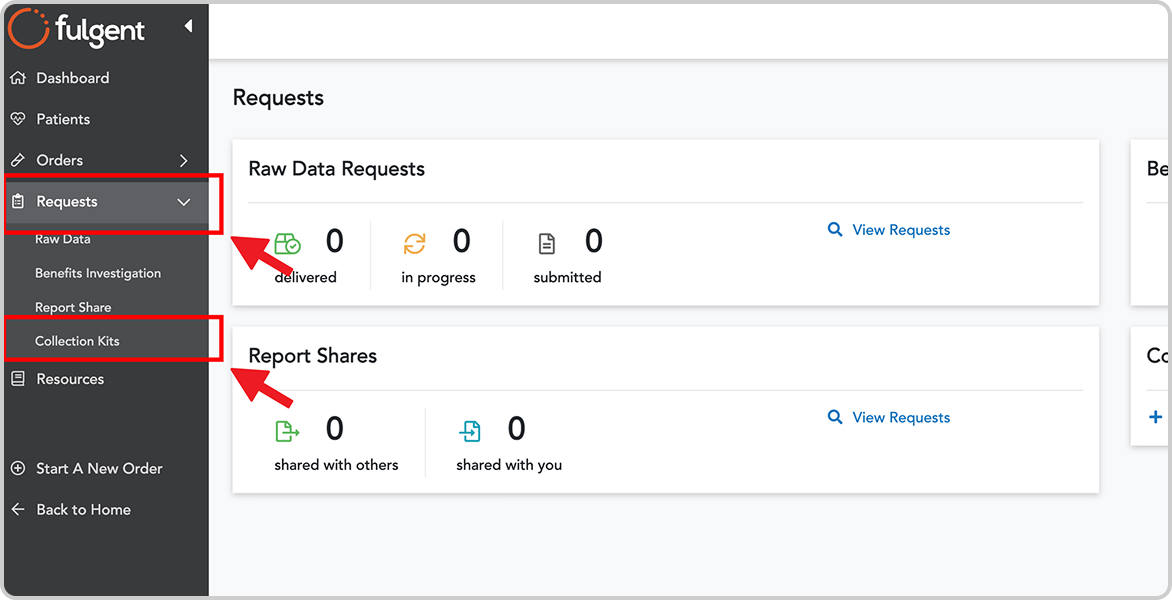The height and width of the screenshot is (600, 1172).
Task: Select Benefits Investigation from the sidebar
Action: click(98, 272)
